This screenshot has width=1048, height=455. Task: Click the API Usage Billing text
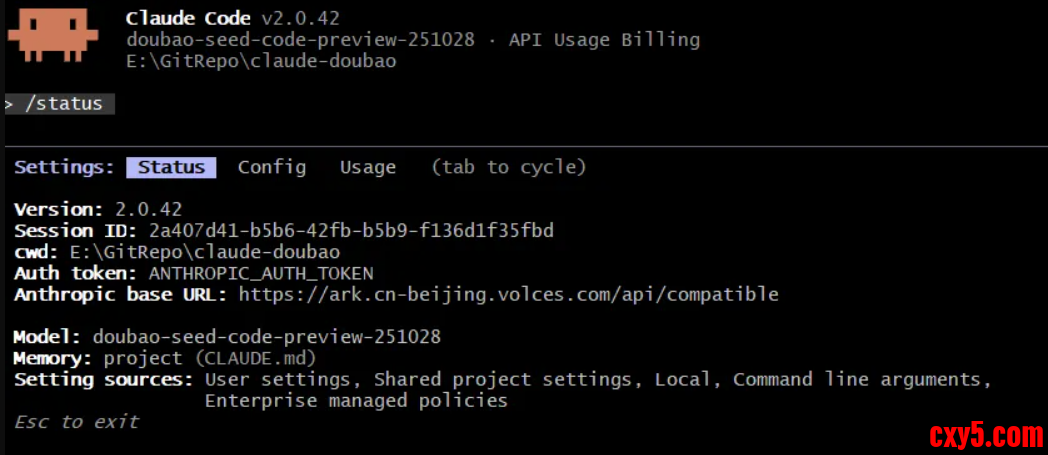coord(604,40)
